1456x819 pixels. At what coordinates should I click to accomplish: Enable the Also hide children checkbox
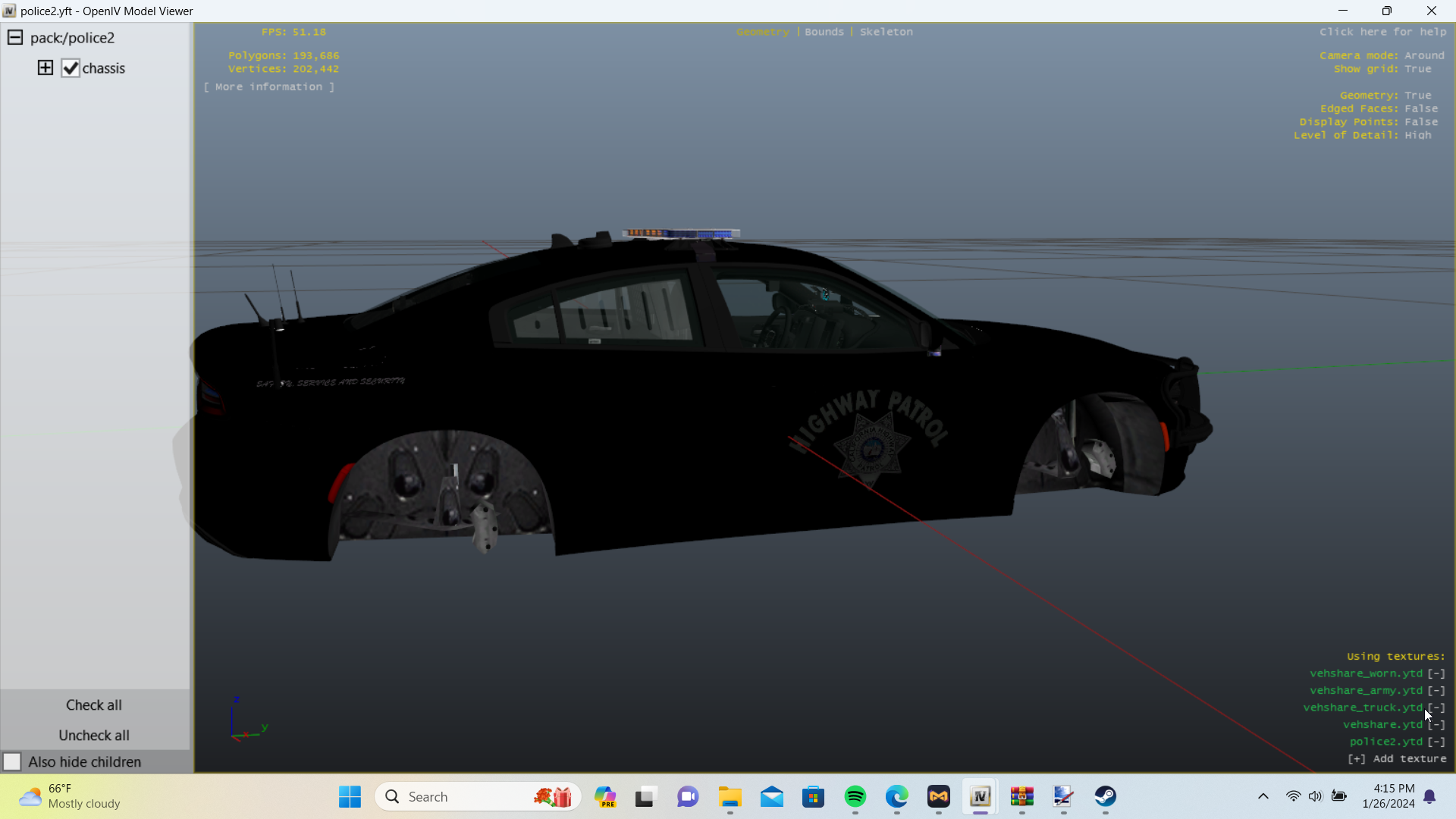(x=12, y=761)
